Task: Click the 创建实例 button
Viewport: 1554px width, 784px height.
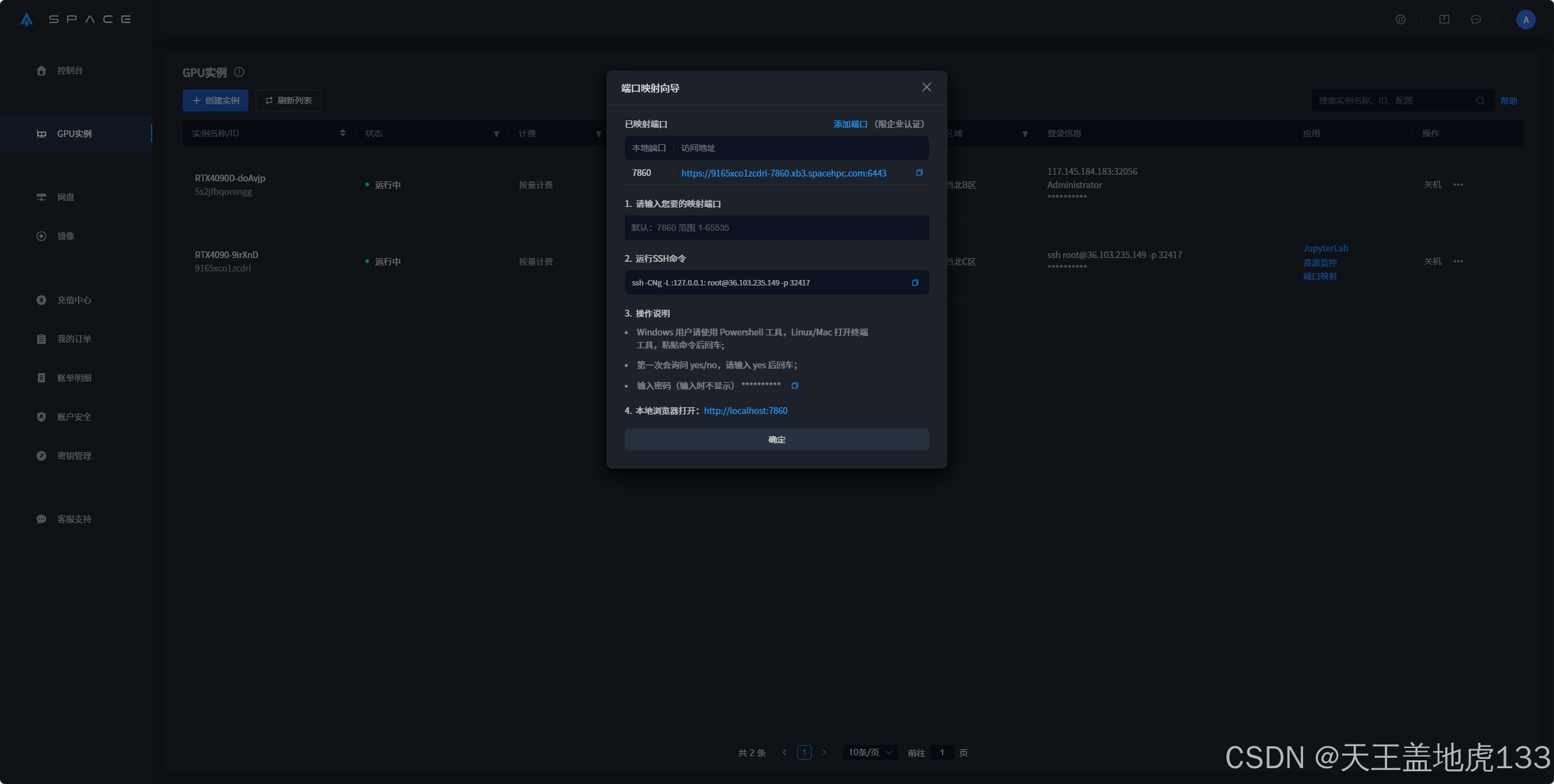Action: [216, 101]
